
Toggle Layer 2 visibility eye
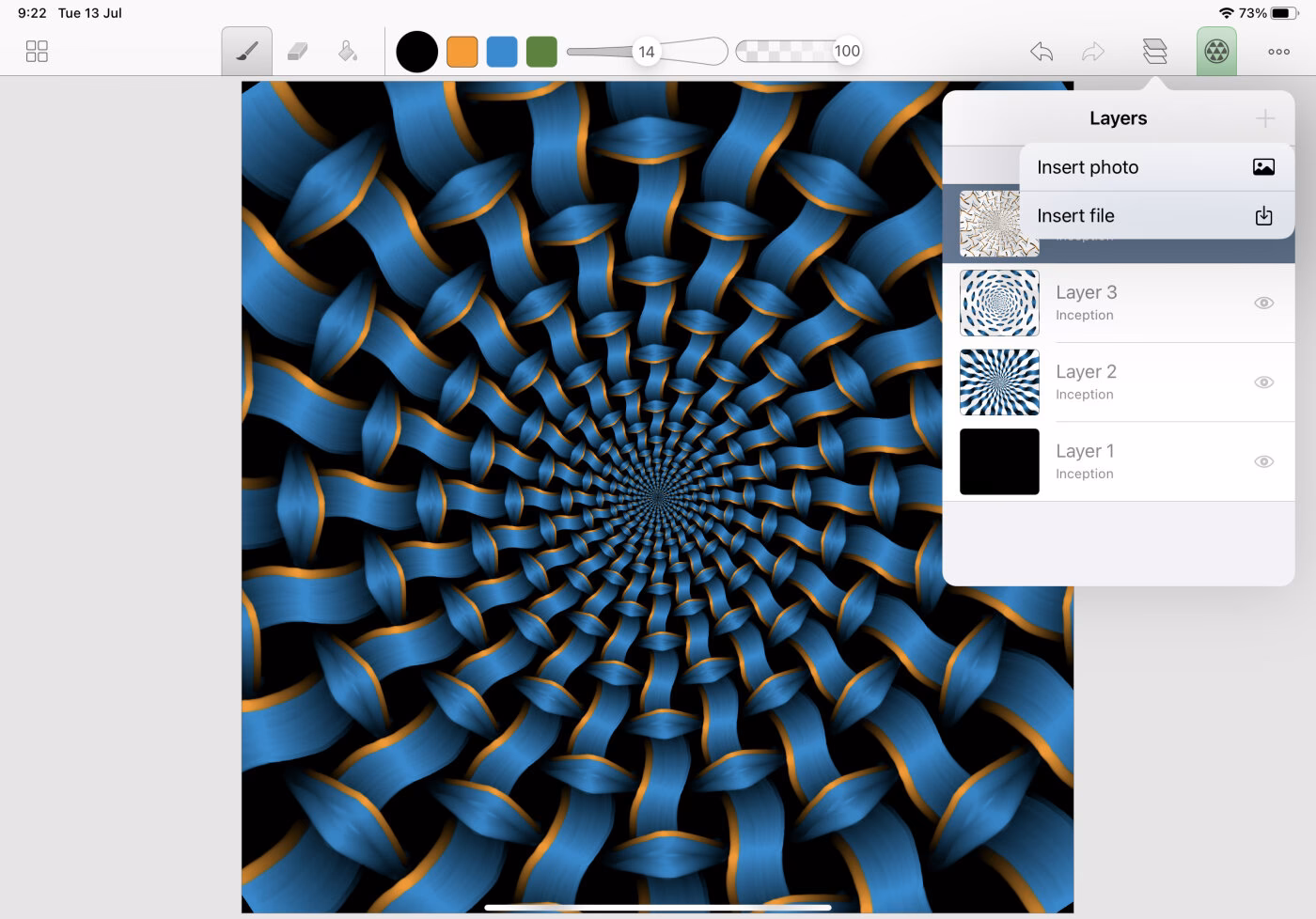pyautogui.click(x=1264, y=382)
